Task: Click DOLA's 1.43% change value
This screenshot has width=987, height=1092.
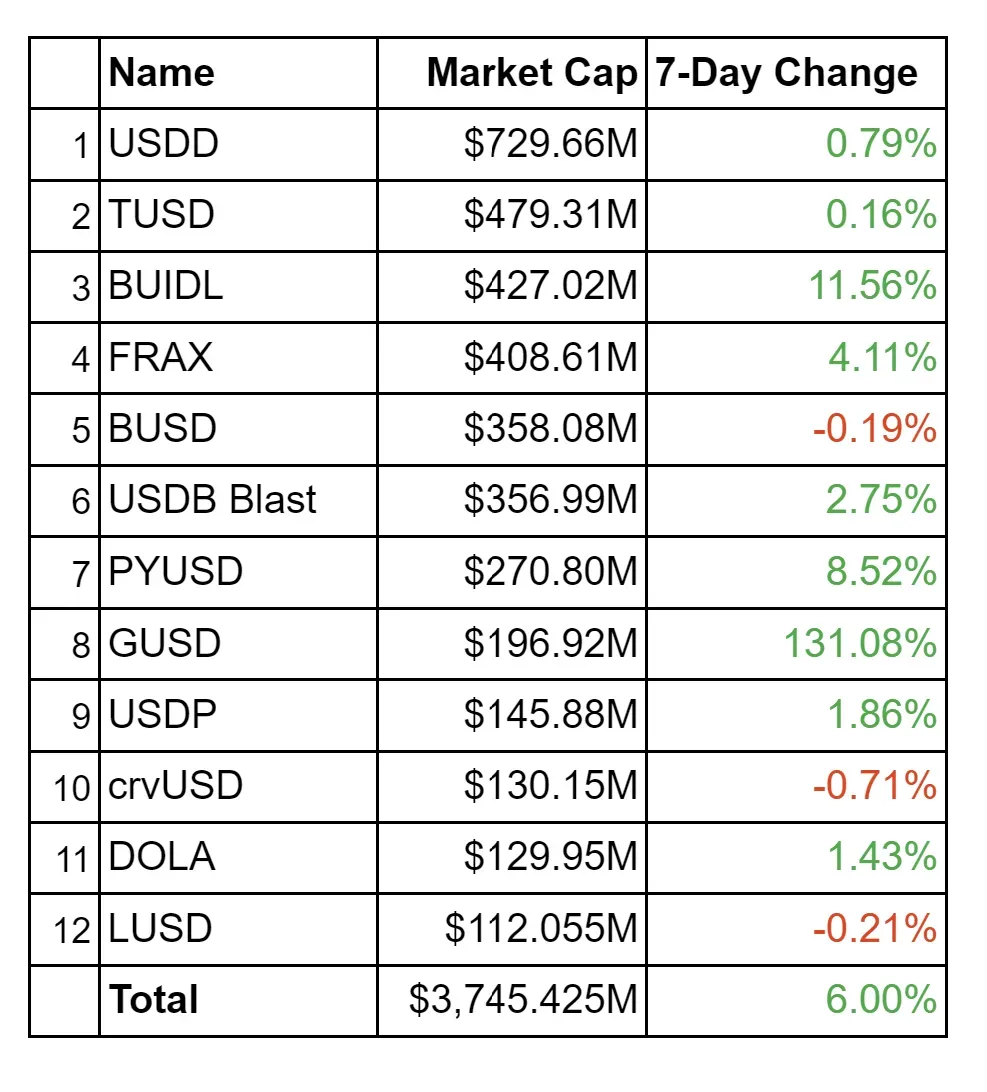Action: [881, 858]
